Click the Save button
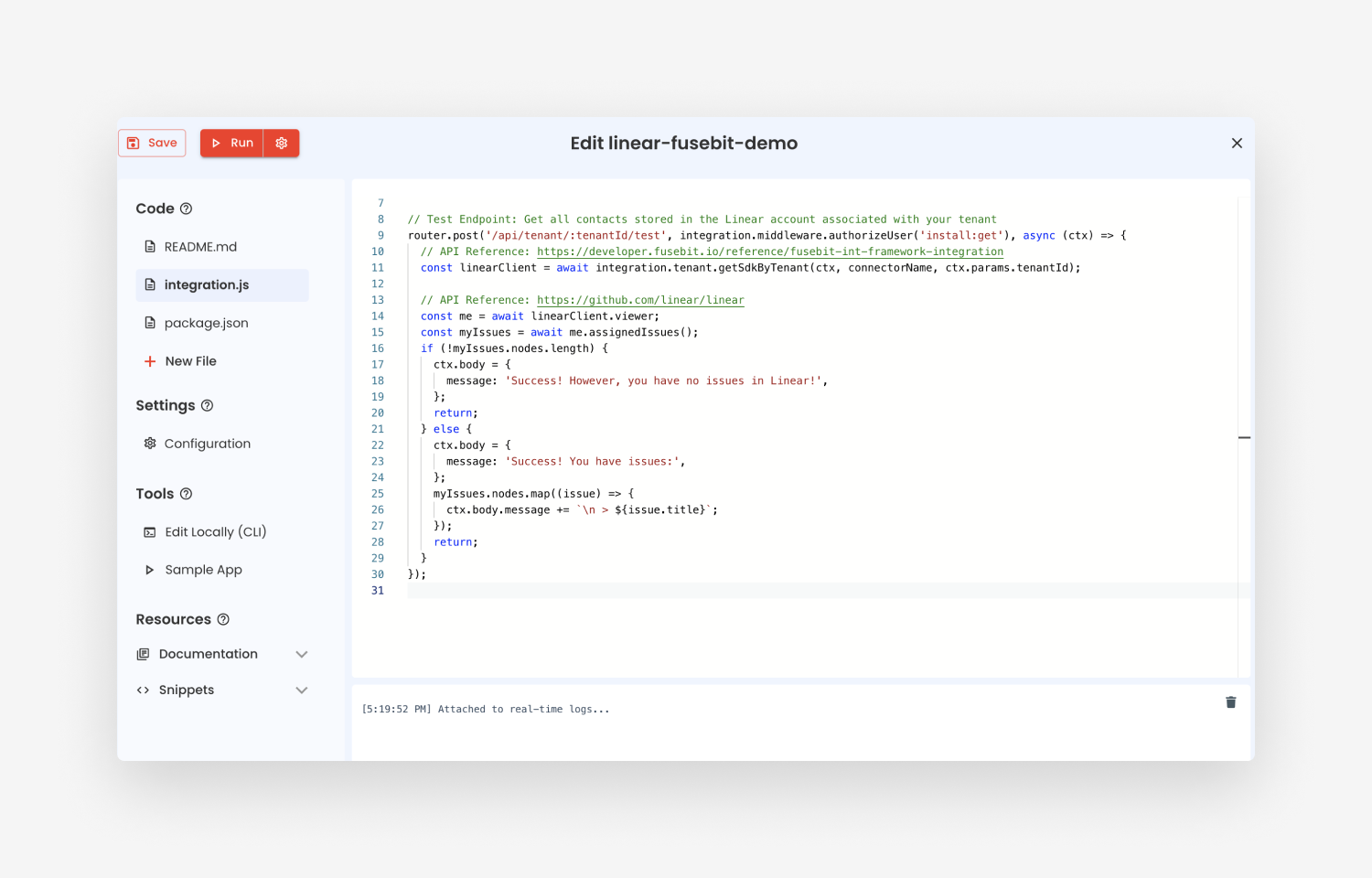This screenshot has height=878, width=1372. 152,143
